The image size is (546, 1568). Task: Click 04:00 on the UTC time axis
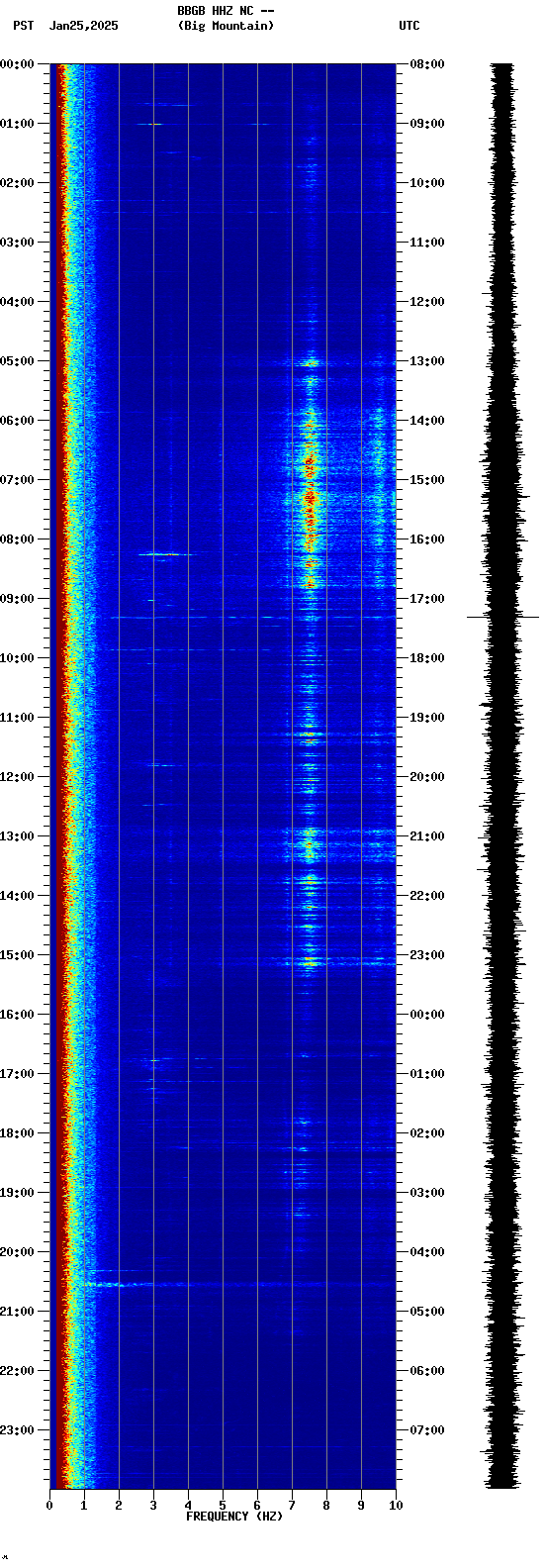[x=427, y=1252]
